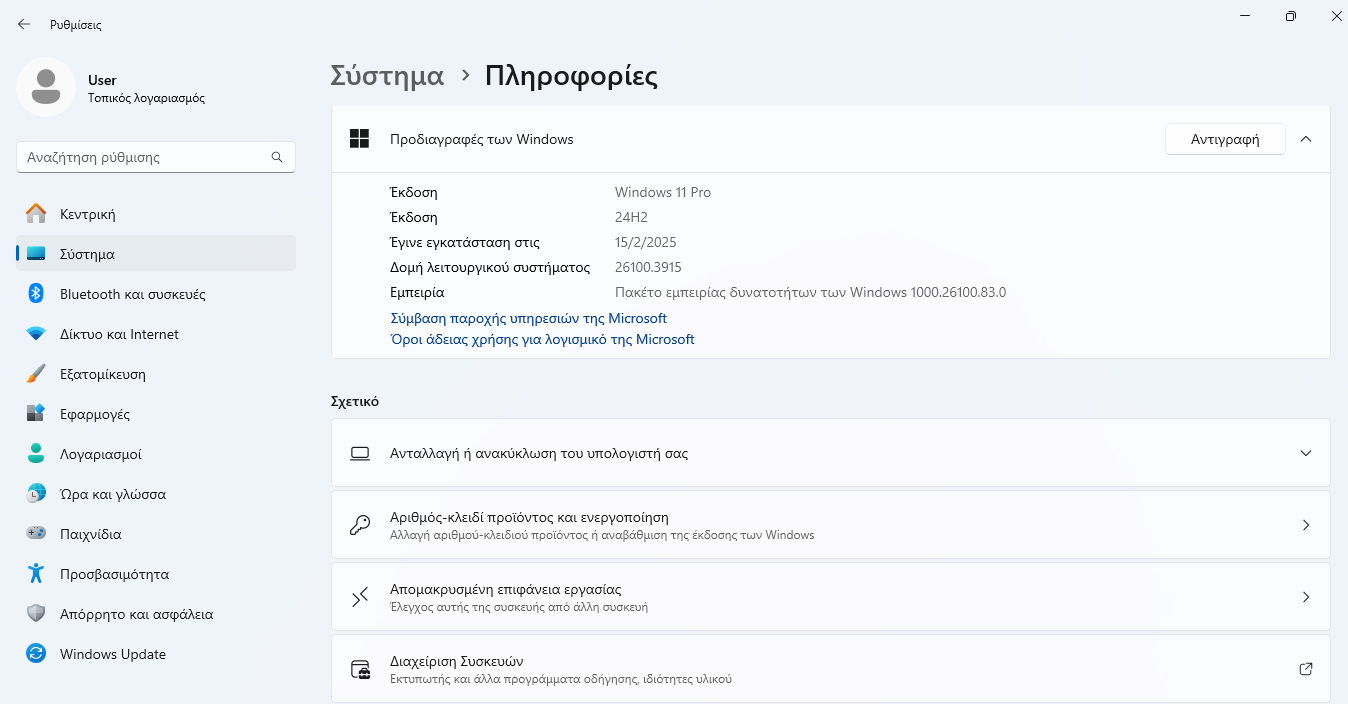Screen dimensions: 1348x704
Task: Click the Δομή λειτουργικού συστήματος label
Action: [x=490, y=267]
